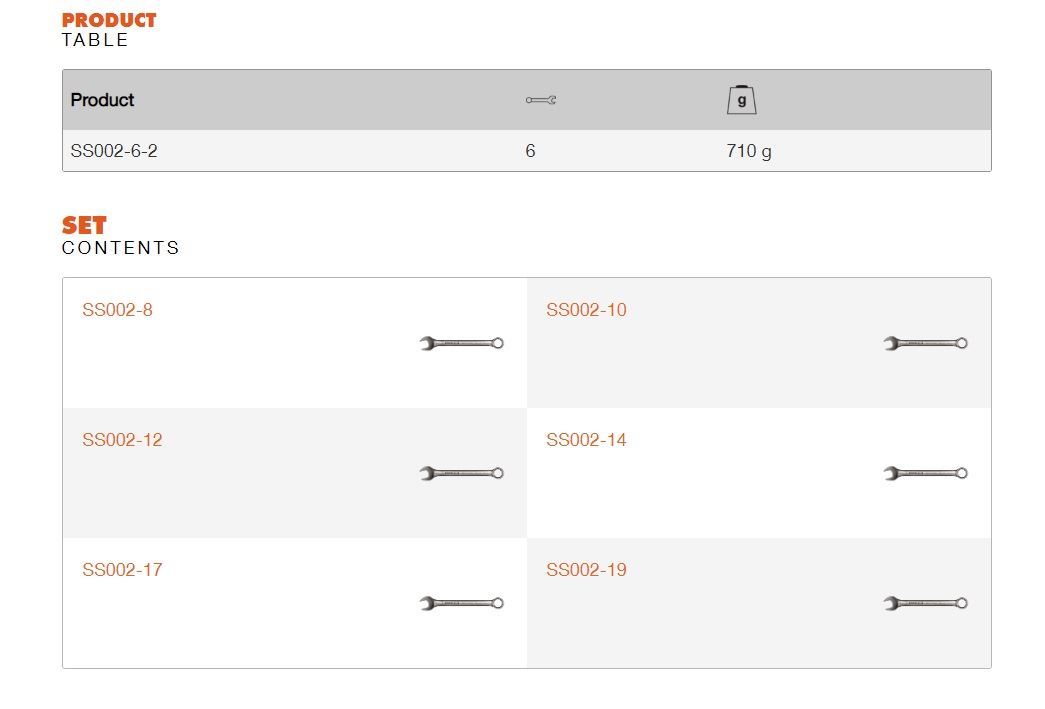Open the SS002-14 product link
The height and width of the screenshot is (709, 1045).
tap(586, 440)
